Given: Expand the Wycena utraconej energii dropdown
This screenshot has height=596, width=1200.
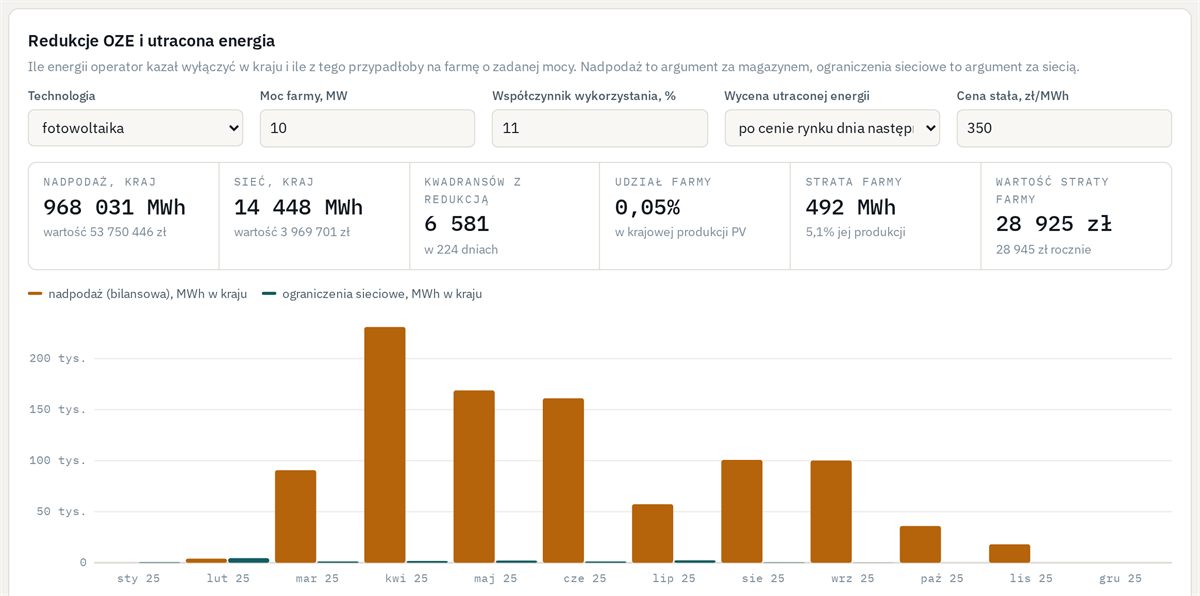Looking at the screenshot, I should coord(832,128).
